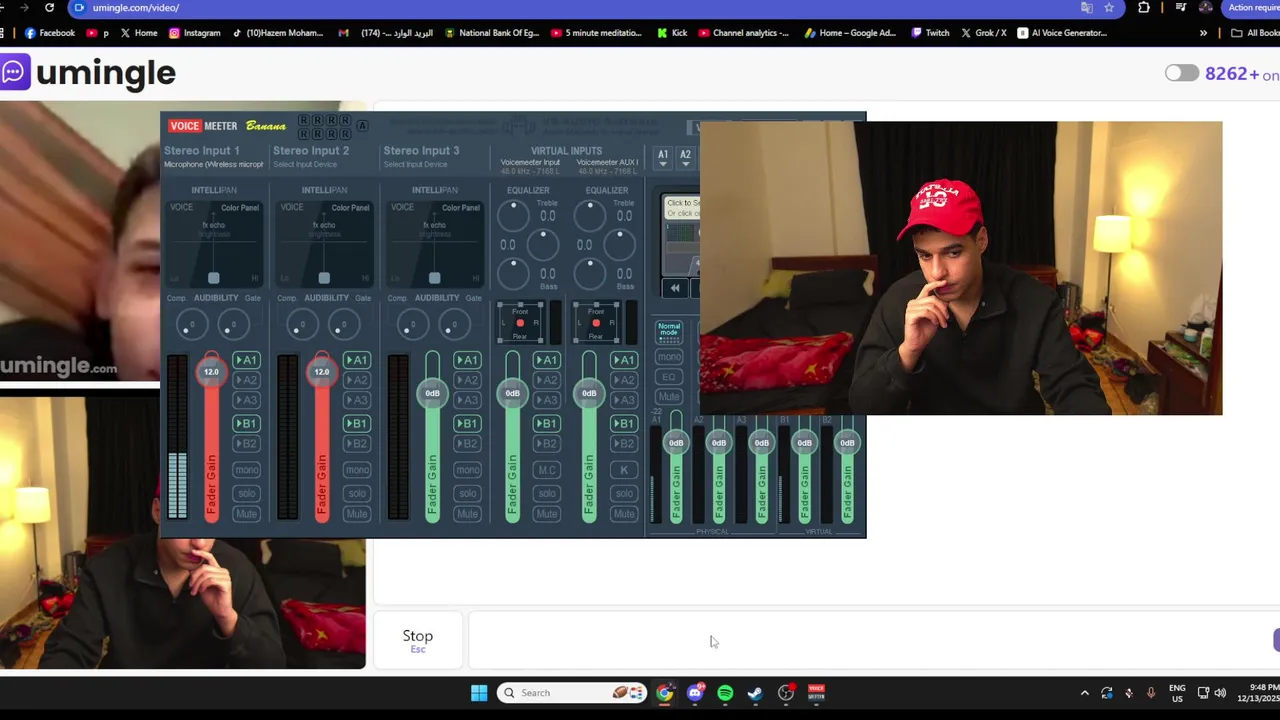The width and height of the screenshot is (1280, 720).
Task: Open the browser extensions puzzle icon
Action: (1144, 7)
